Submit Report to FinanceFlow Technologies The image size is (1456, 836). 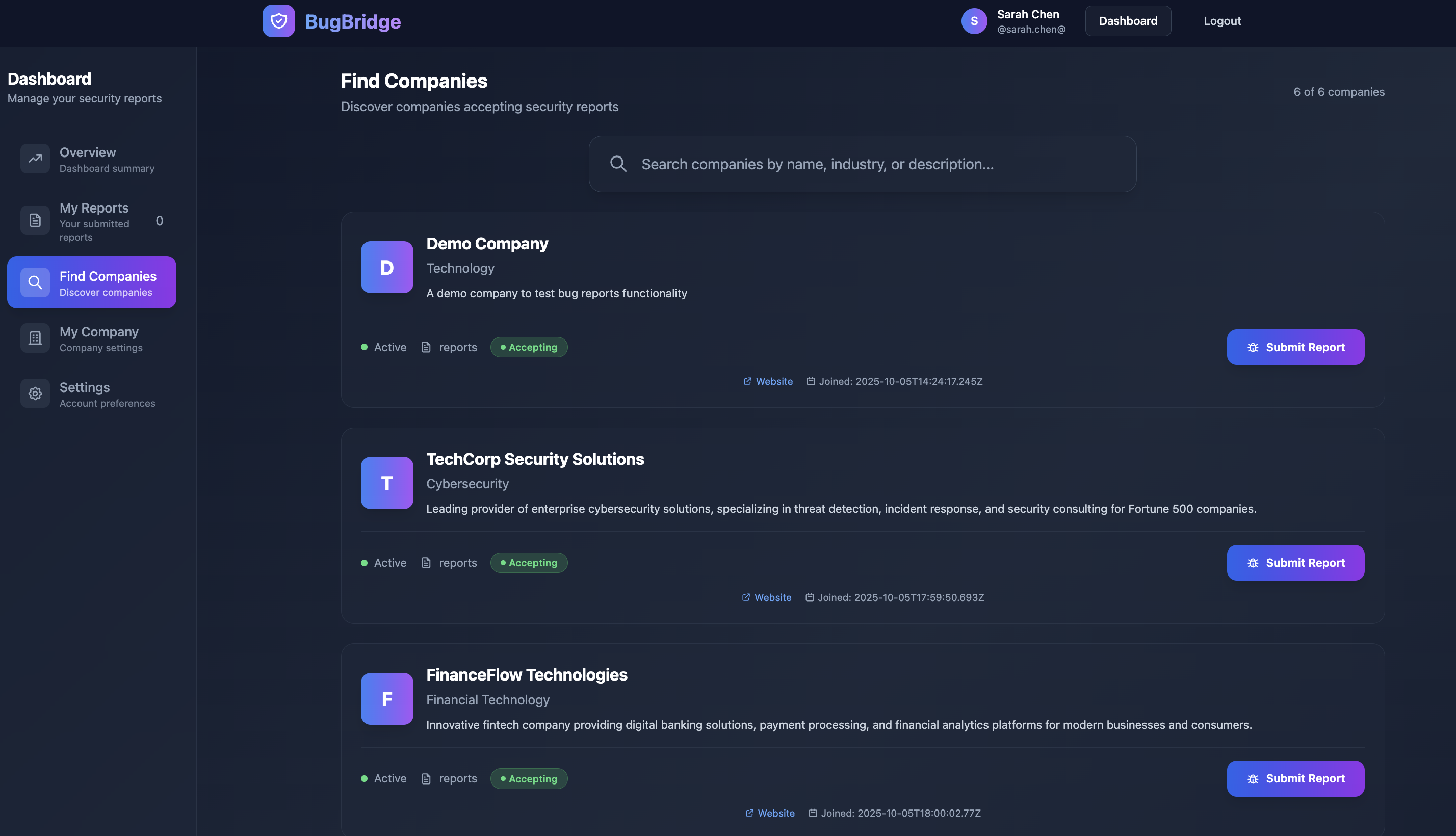[x=1295, y=778]
